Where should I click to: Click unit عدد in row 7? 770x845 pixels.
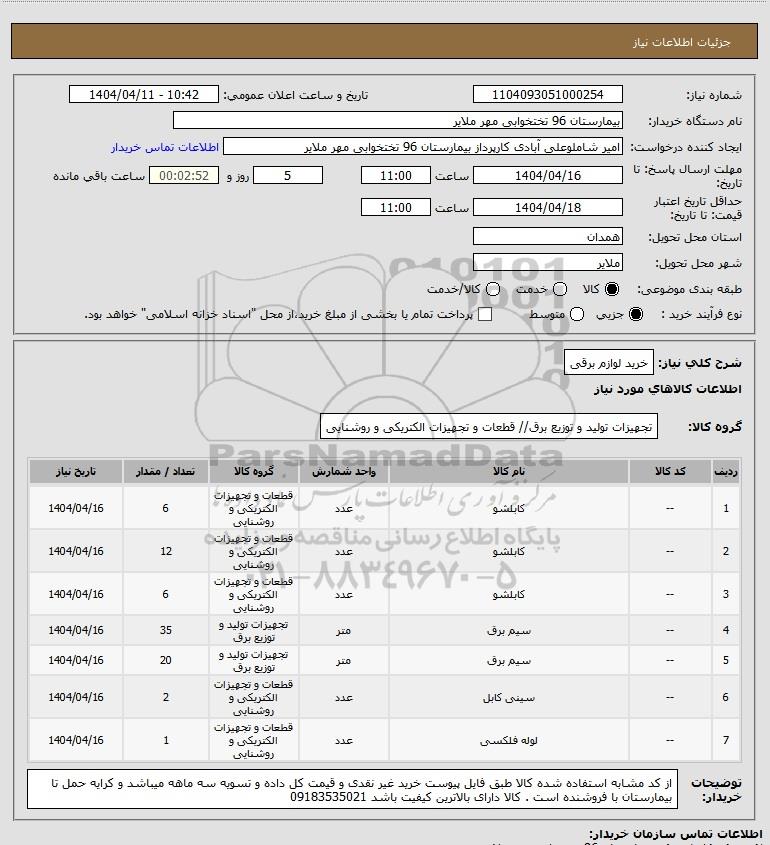pyautogui.click(x=344, y=740)
